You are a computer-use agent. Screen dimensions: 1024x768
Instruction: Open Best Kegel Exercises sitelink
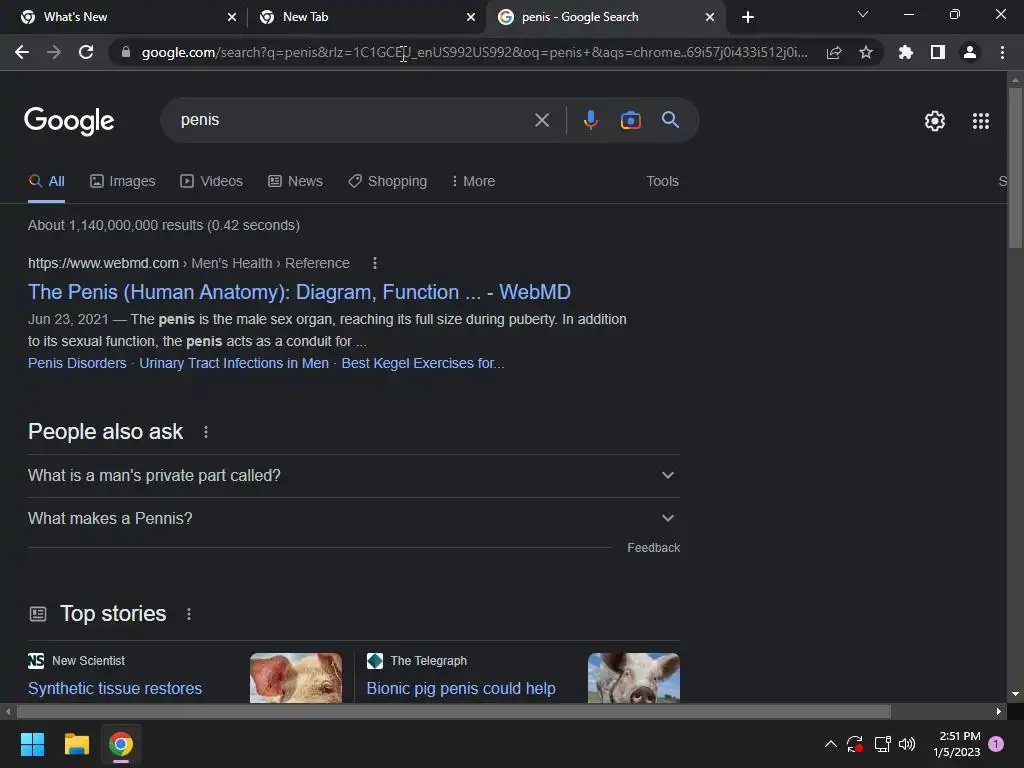pos(423,363)
